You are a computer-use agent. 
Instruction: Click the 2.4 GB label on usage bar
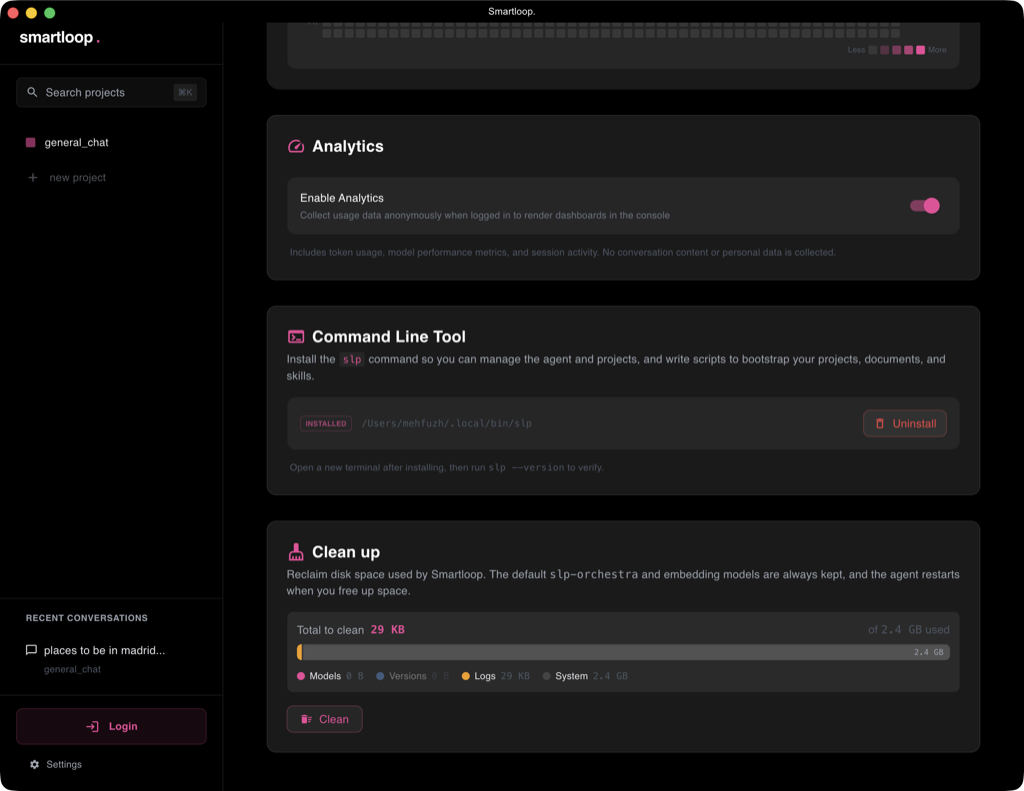coord(929,652)
